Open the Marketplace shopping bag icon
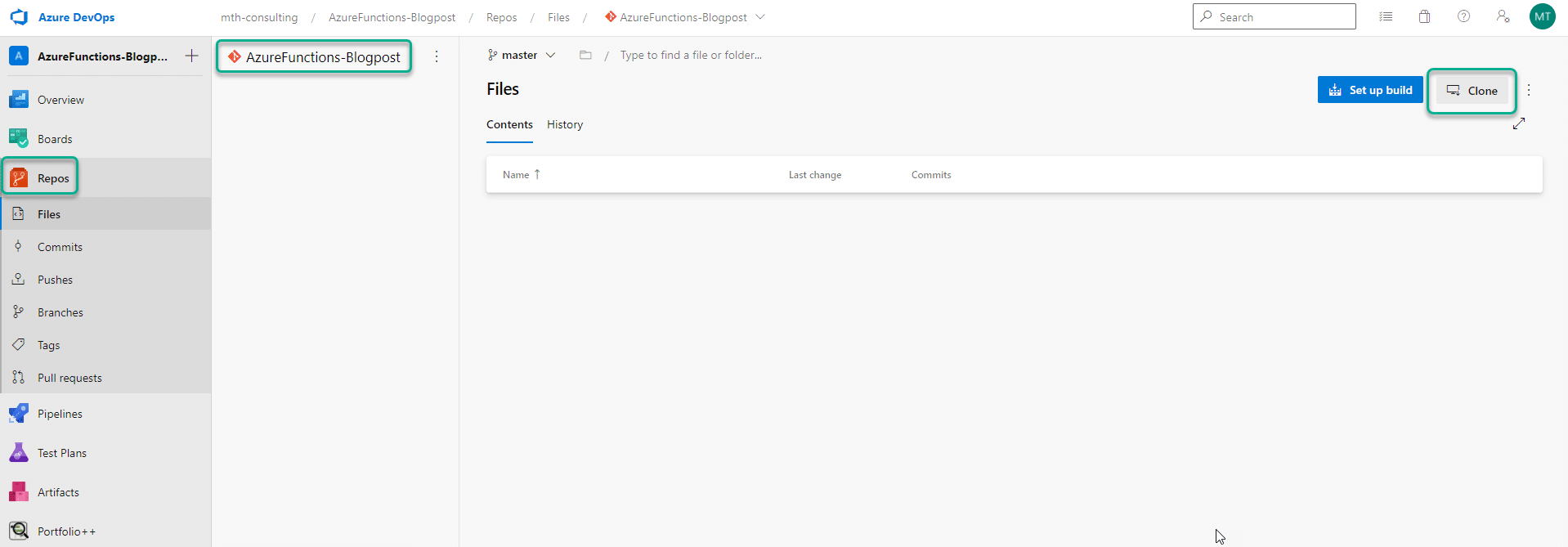 click(x=1425, y=16)
